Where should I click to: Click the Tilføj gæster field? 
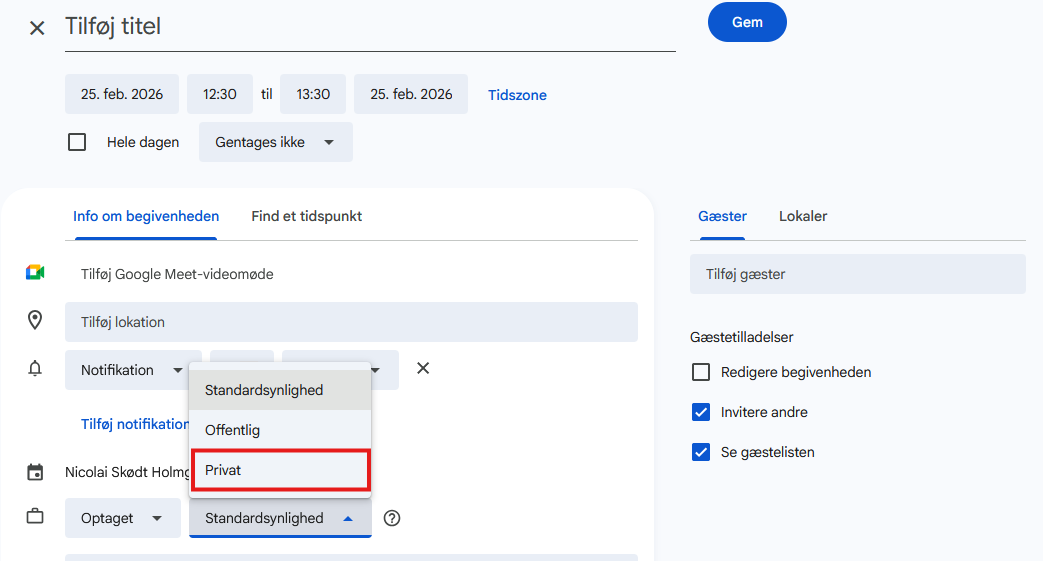(x=857, y=274)
